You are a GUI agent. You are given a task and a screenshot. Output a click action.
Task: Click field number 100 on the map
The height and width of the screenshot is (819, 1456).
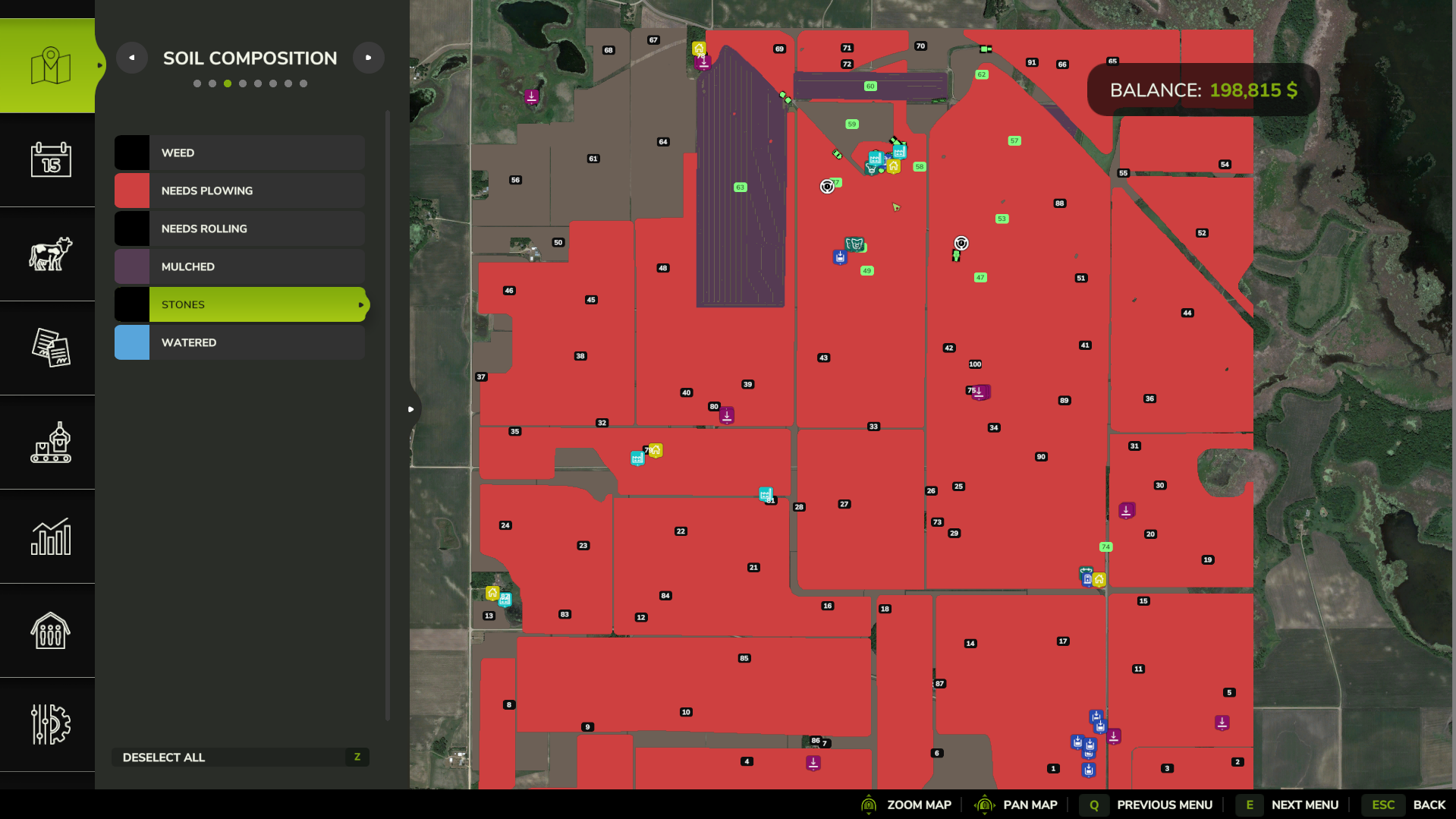pos(974,364)
